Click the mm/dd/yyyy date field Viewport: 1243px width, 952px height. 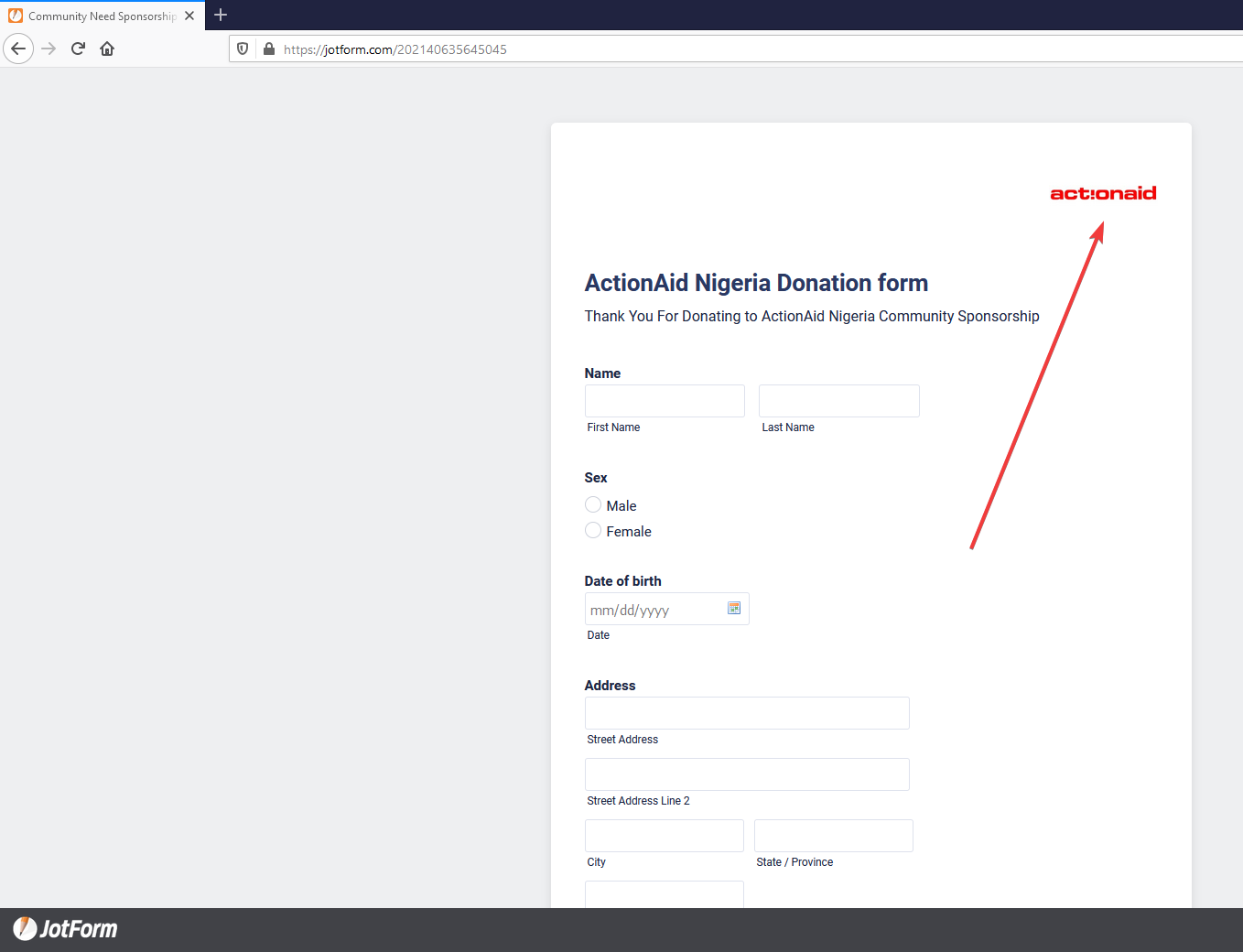point(650,608)
